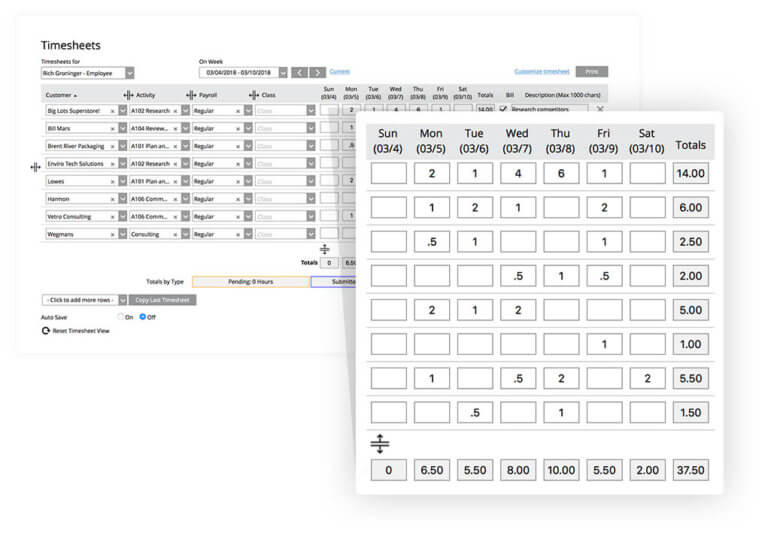Clear the Regular payroll in the Bill Mars row

point(238,129)
